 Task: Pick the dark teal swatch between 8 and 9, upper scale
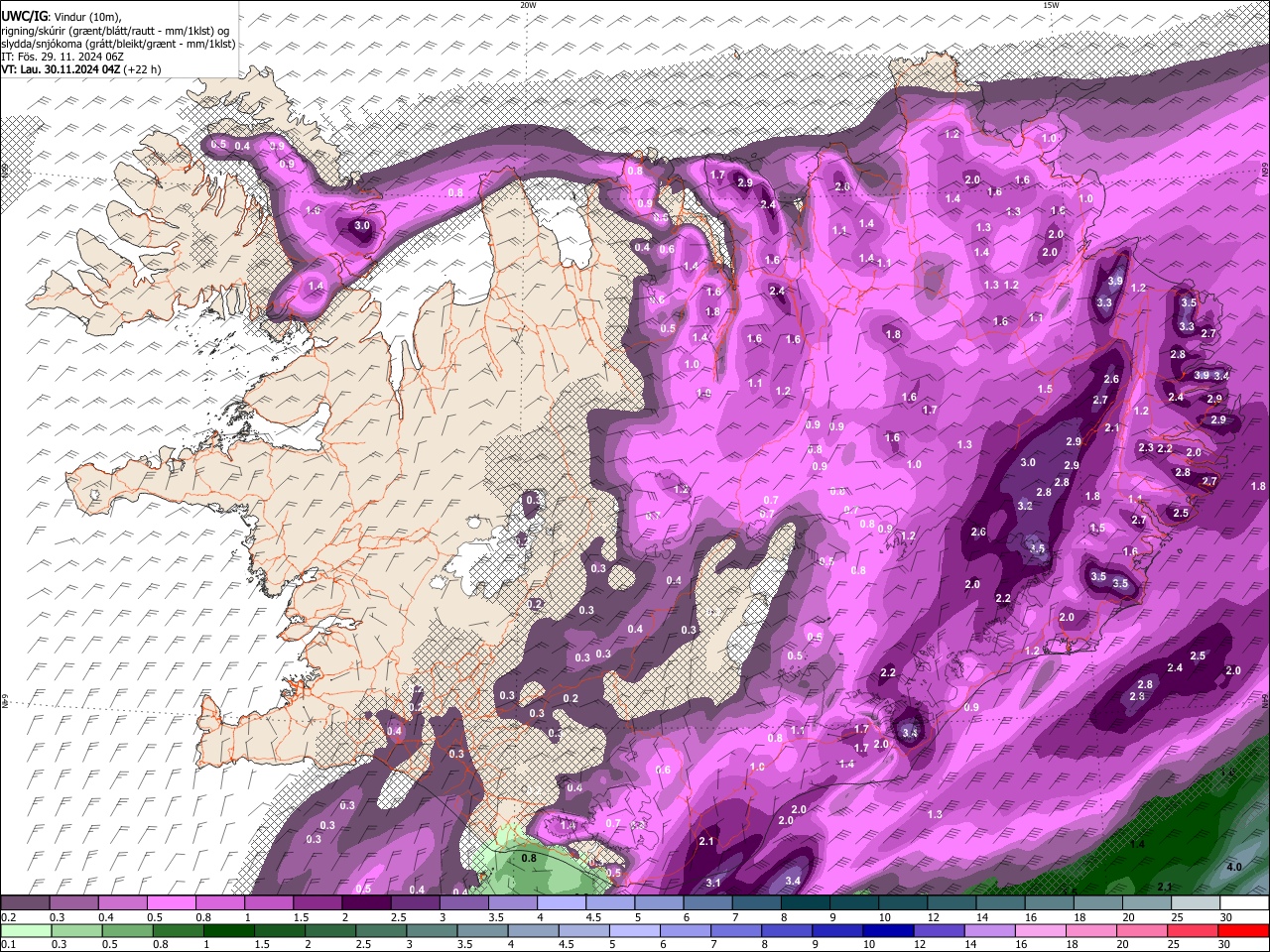point(806,902)
